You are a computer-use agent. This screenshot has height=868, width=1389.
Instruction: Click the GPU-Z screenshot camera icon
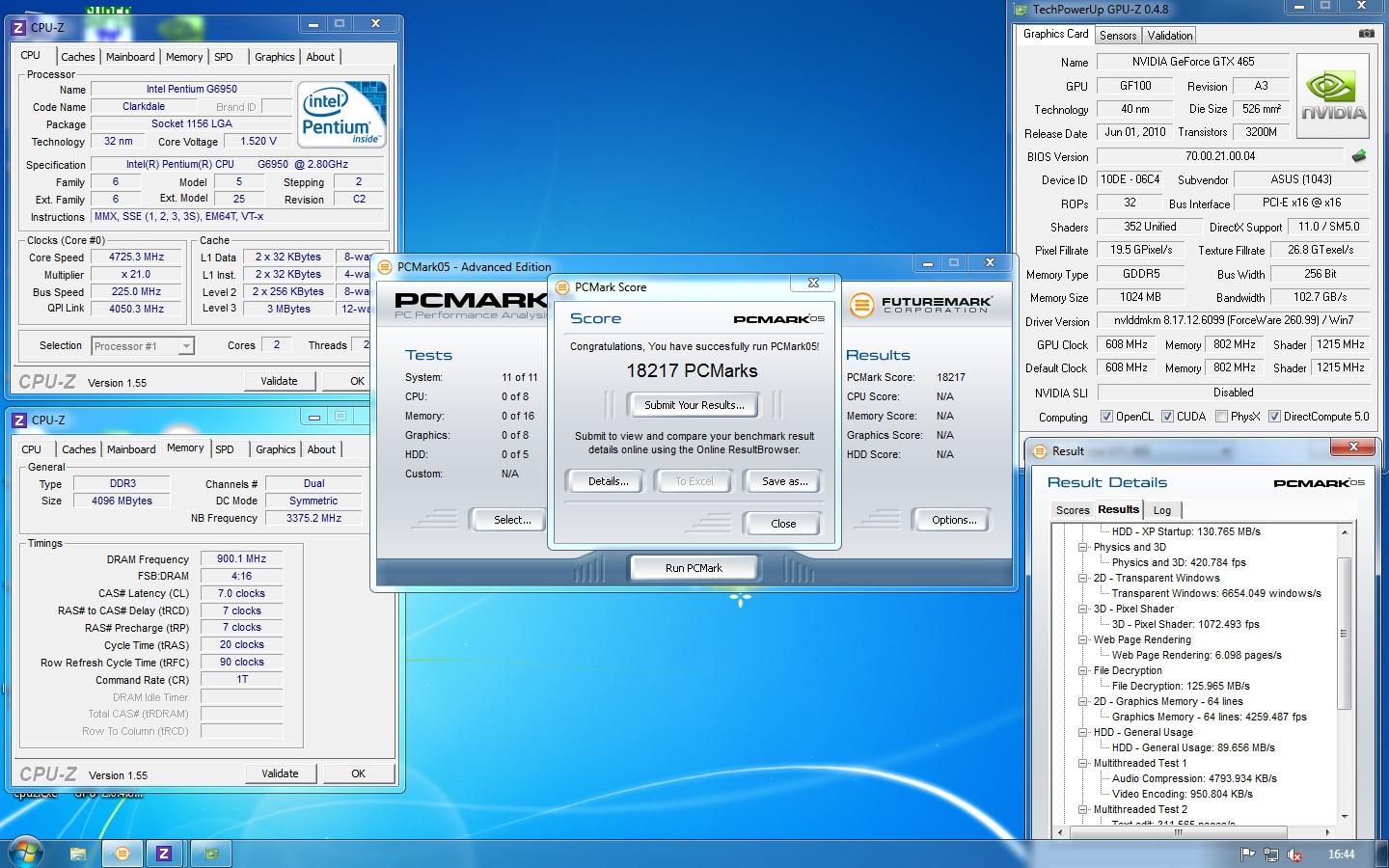point(1366,34)
